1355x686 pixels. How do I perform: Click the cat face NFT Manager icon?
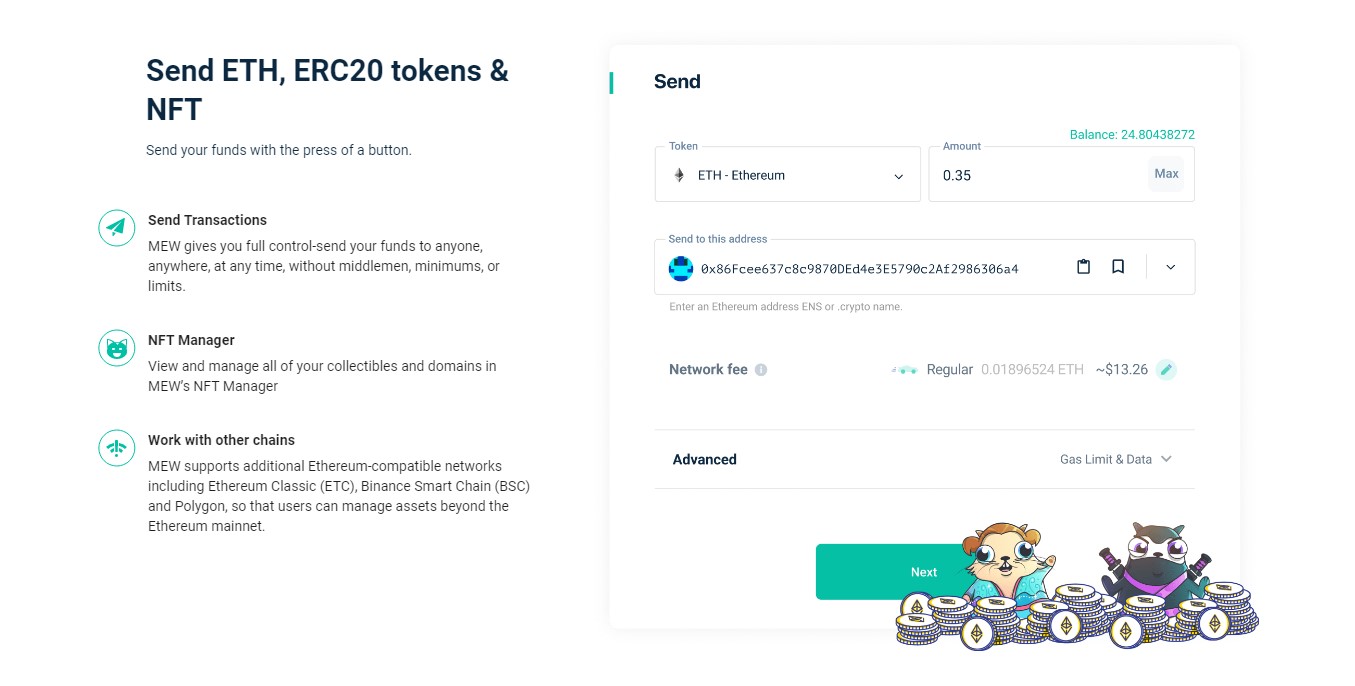117,348
